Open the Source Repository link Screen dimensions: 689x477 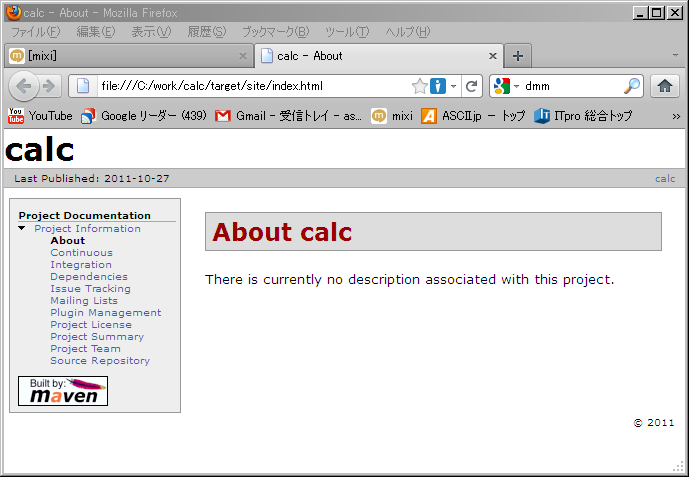pyautogui.click(x=100, y=361)
